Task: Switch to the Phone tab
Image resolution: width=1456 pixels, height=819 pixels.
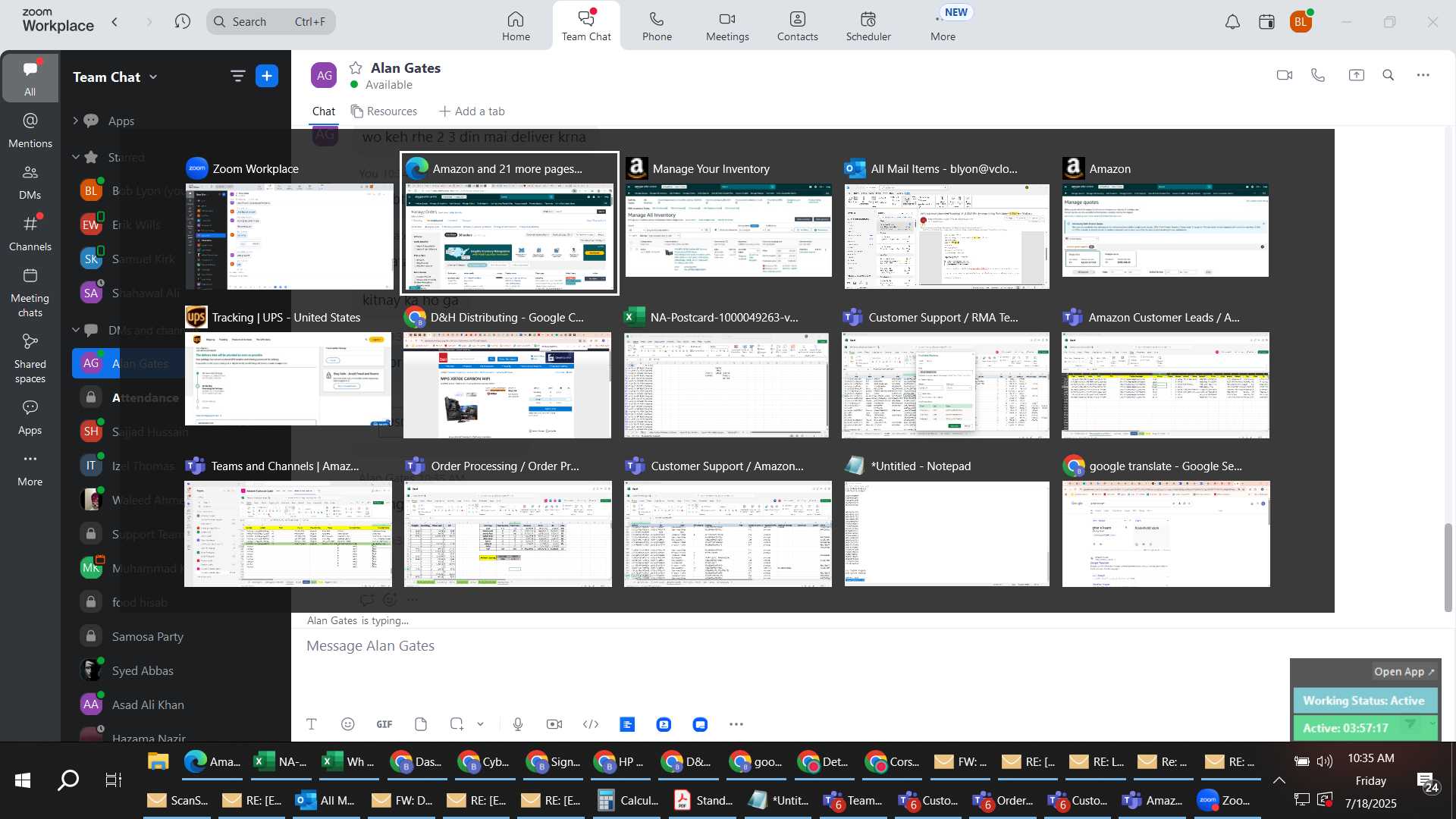Action: pos(657,26)
